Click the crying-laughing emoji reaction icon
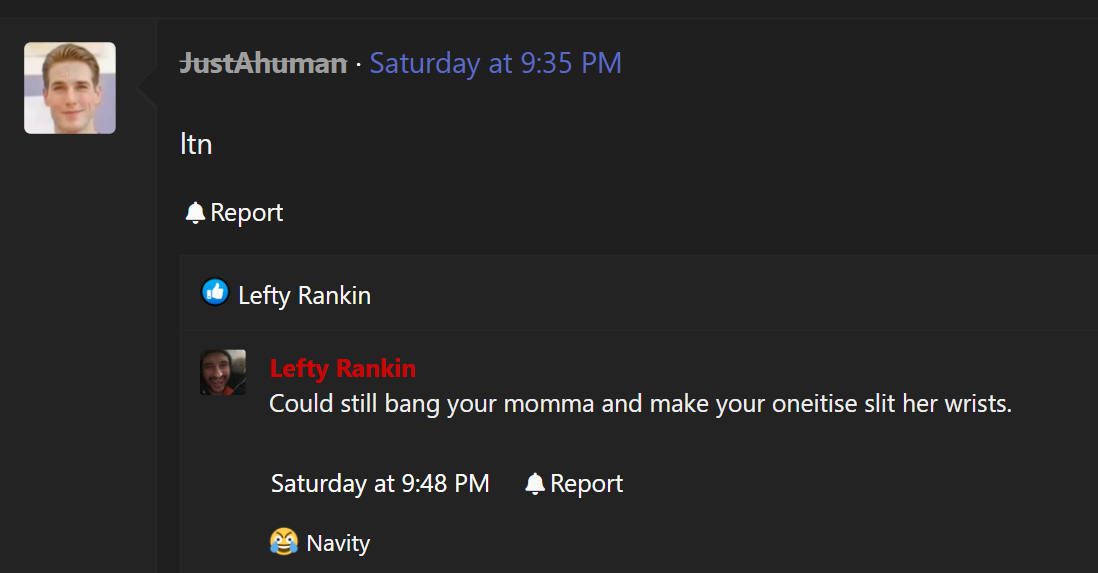 click(284, 541)
